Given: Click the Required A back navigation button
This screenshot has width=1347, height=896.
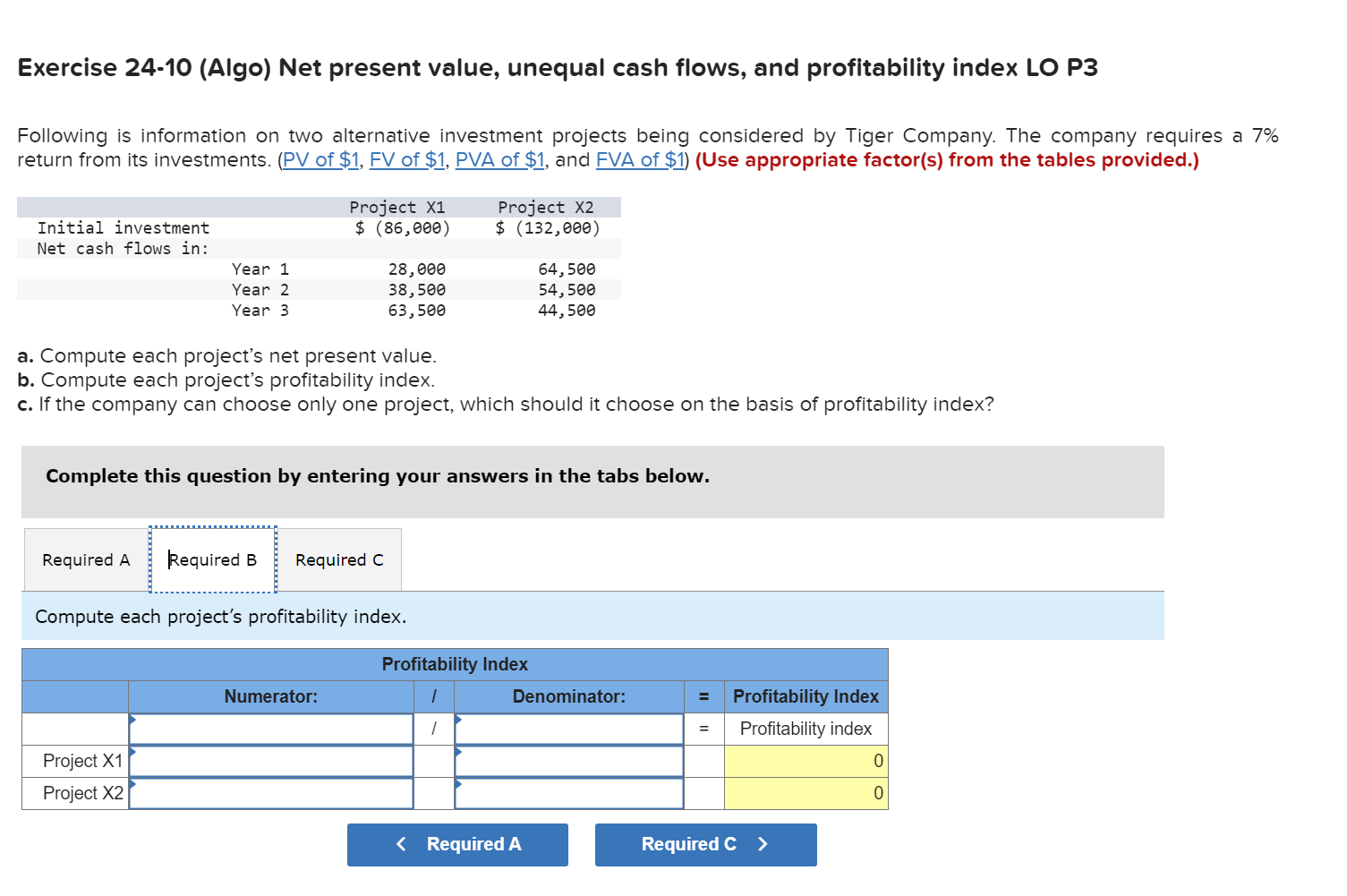Looking at the screenshot, I should 457,844.
